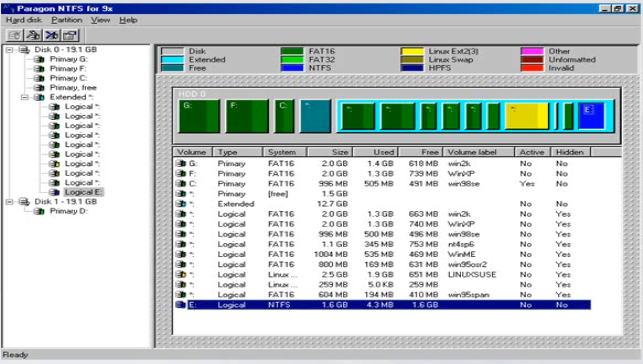The height and width of the screenshot is (364, 643).
Task: Select the F: block in HDD 0 map
Action: point(247,116)
